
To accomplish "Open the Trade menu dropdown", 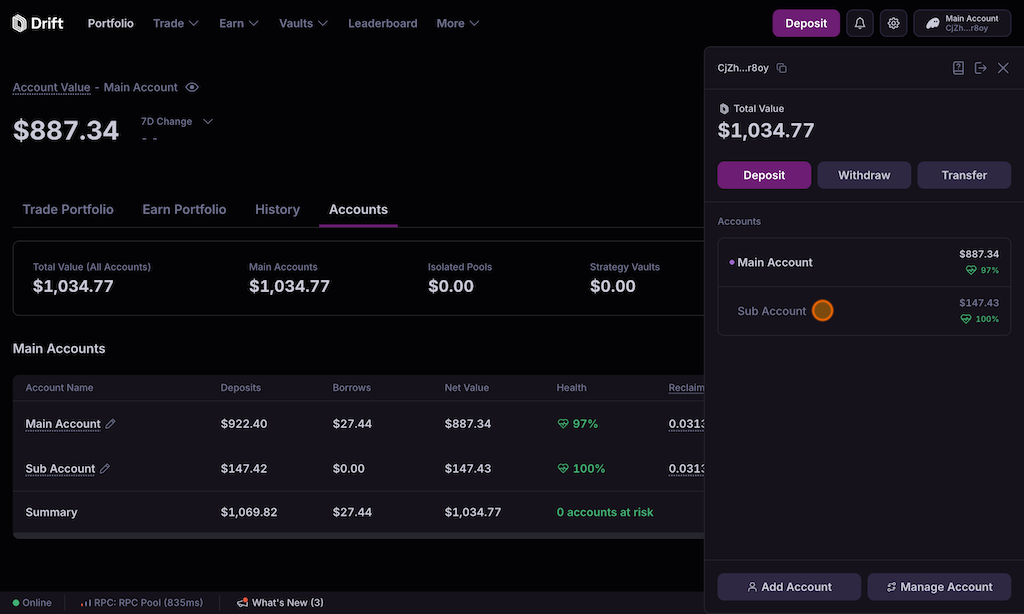I will (x=175, y=23).
